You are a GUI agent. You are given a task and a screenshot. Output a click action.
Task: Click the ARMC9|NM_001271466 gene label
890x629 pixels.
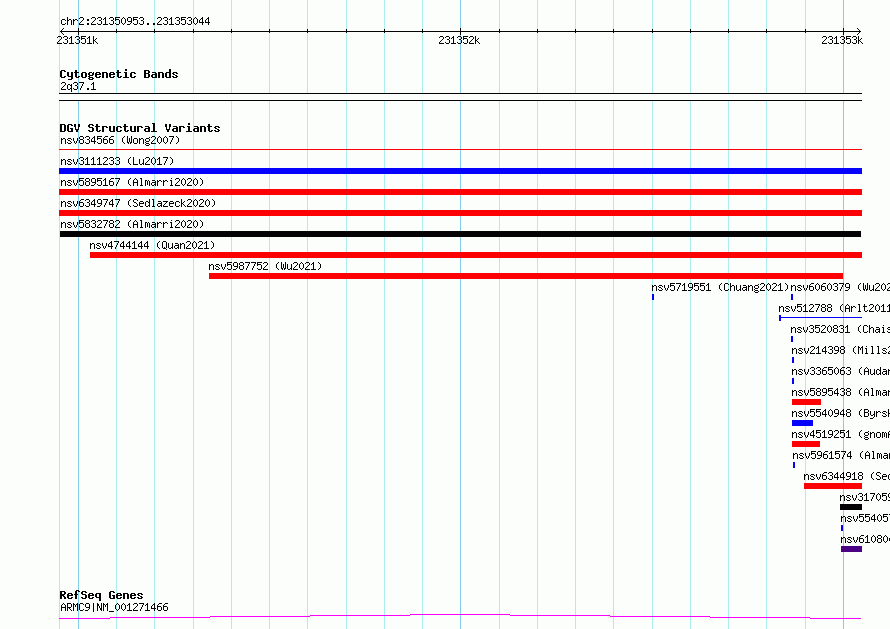114,607
